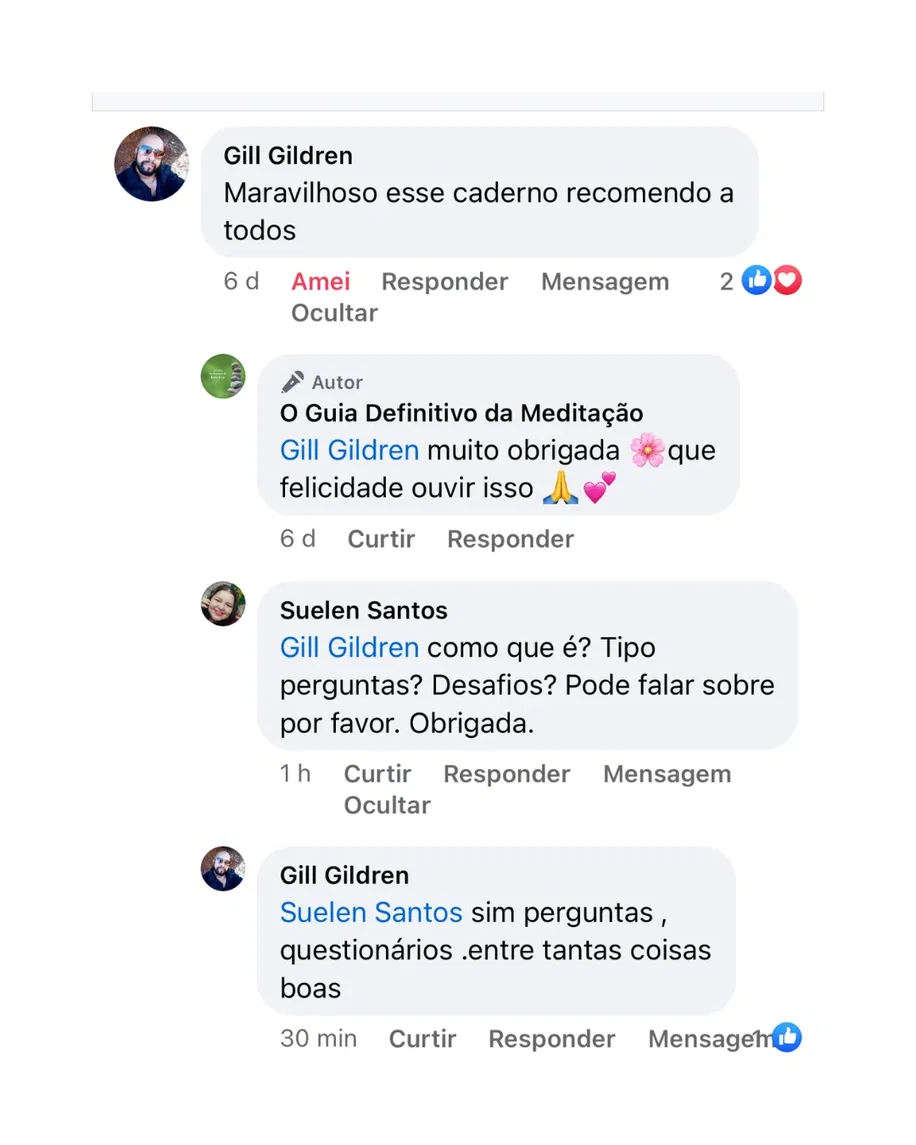Hide Suelen Santos's comment with Ocultar
The image size is (916, 1145).
tap(387, 805)
